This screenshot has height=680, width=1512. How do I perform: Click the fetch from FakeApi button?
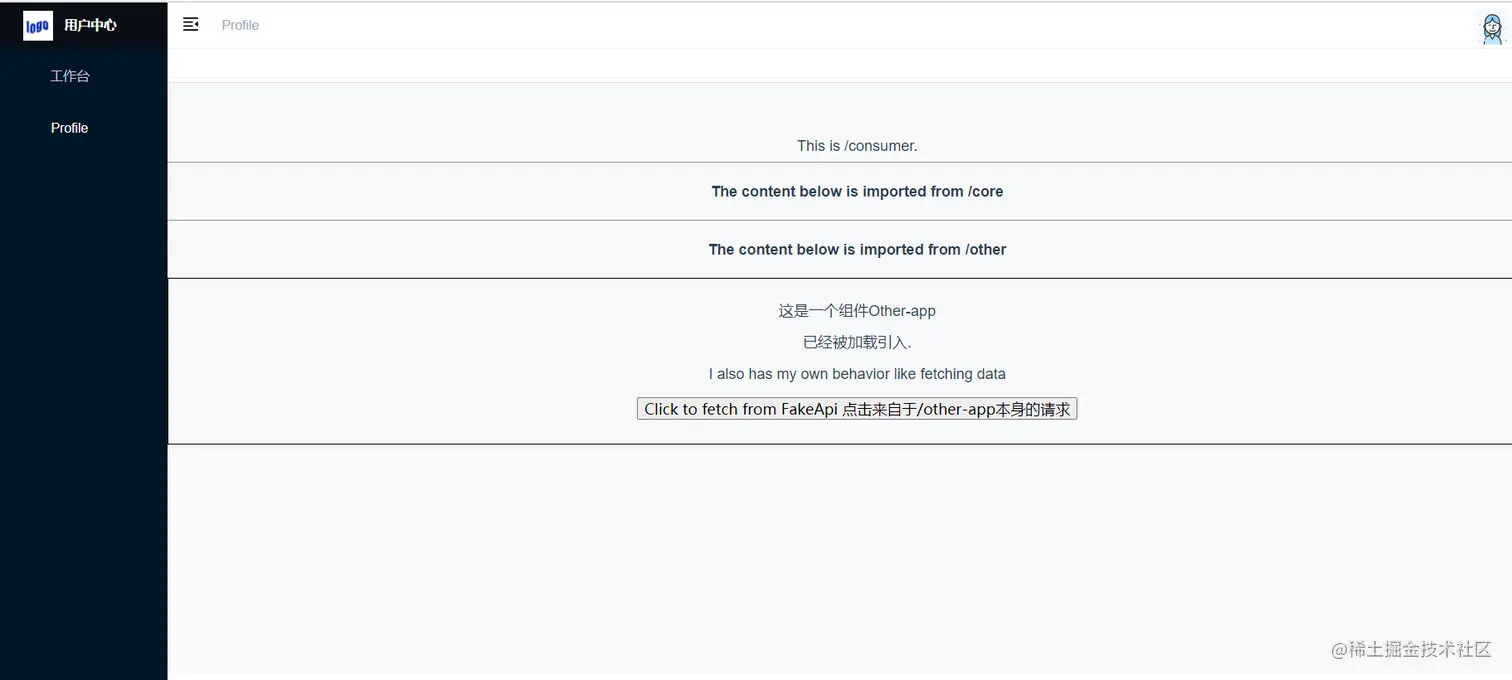pos(857,409)
